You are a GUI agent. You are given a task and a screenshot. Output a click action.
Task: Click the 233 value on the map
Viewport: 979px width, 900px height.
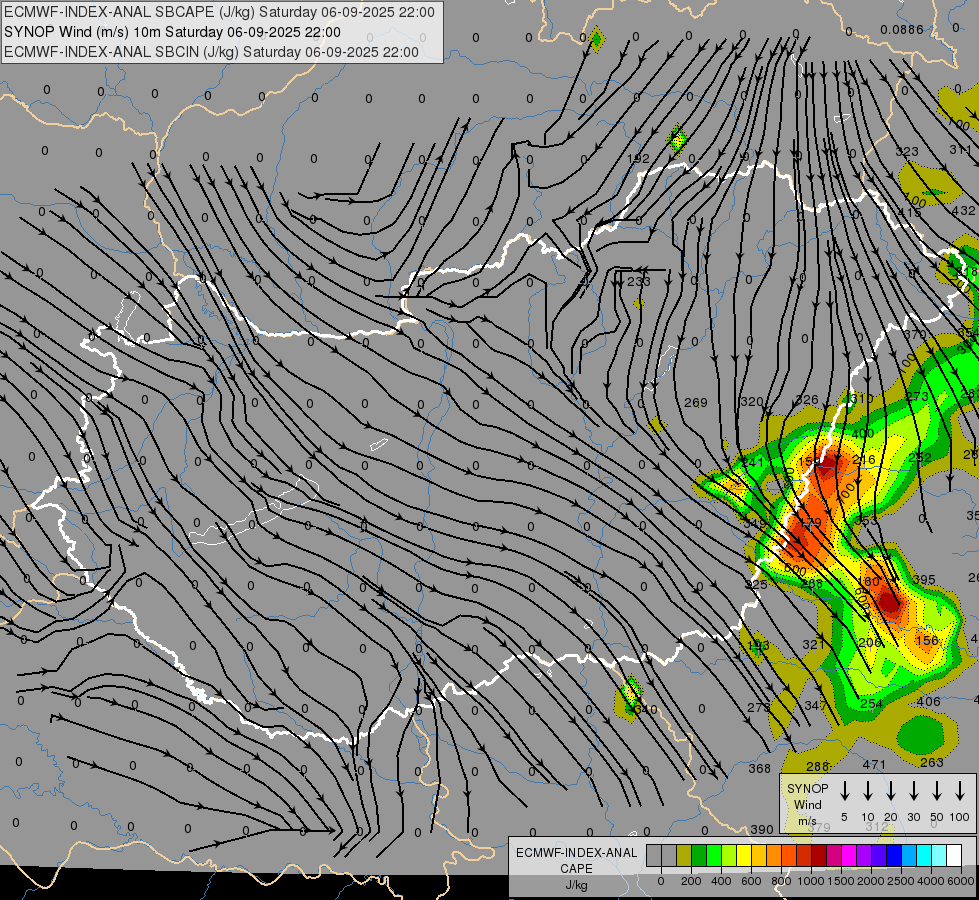[639, 282]
